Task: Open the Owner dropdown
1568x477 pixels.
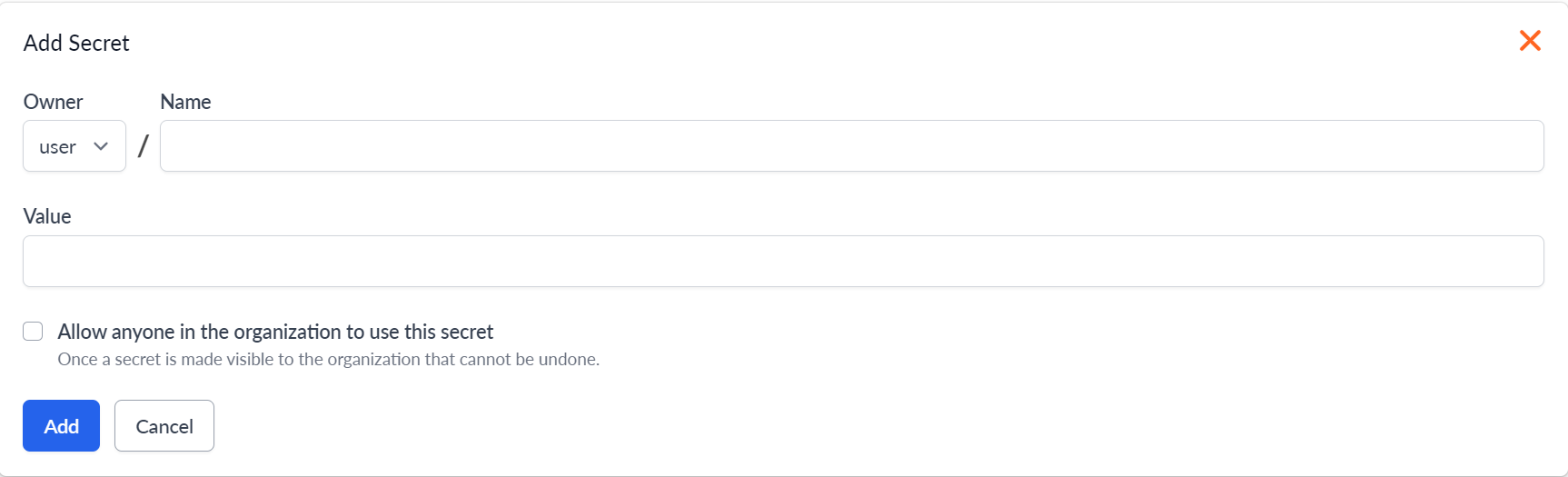Action: tap(74, 146)
